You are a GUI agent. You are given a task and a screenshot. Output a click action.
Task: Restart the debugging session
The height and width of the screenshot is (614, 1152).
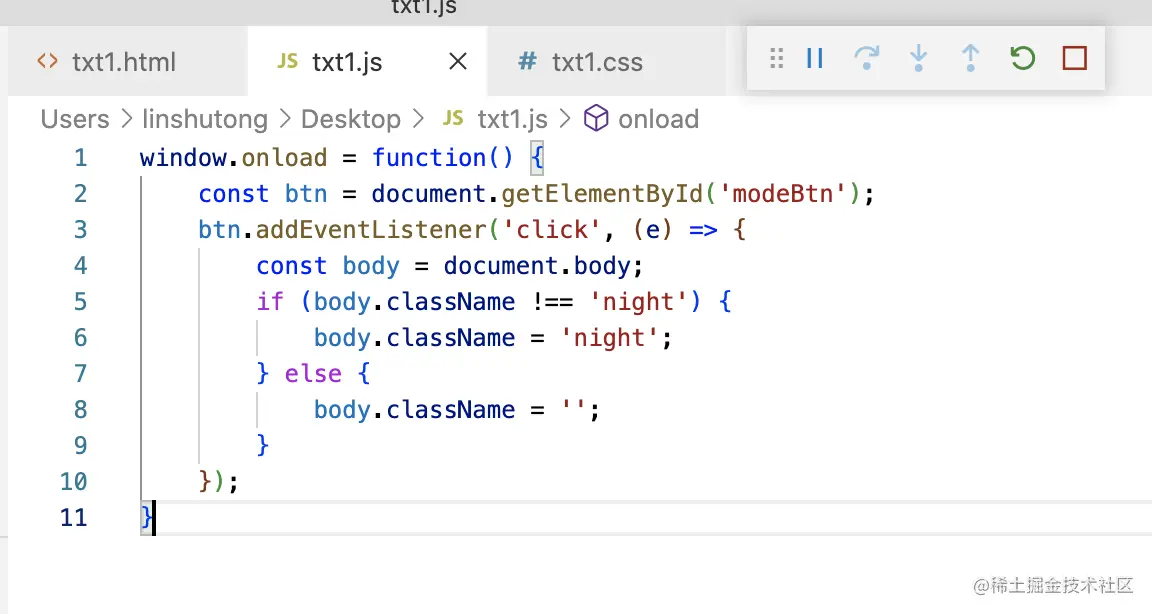(x=1023, y=58)
